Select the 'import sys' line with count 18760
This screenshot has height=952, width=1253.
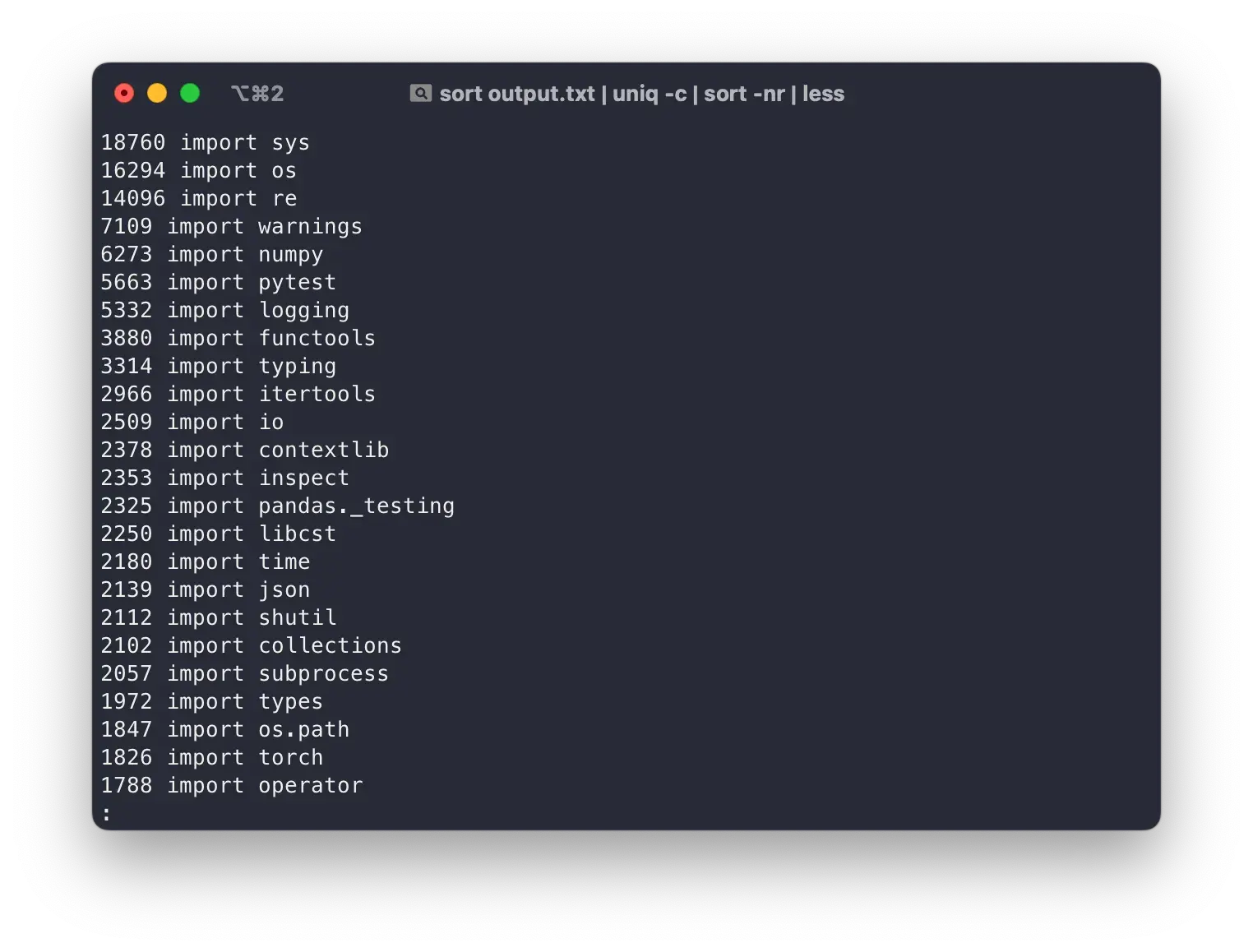204,142
